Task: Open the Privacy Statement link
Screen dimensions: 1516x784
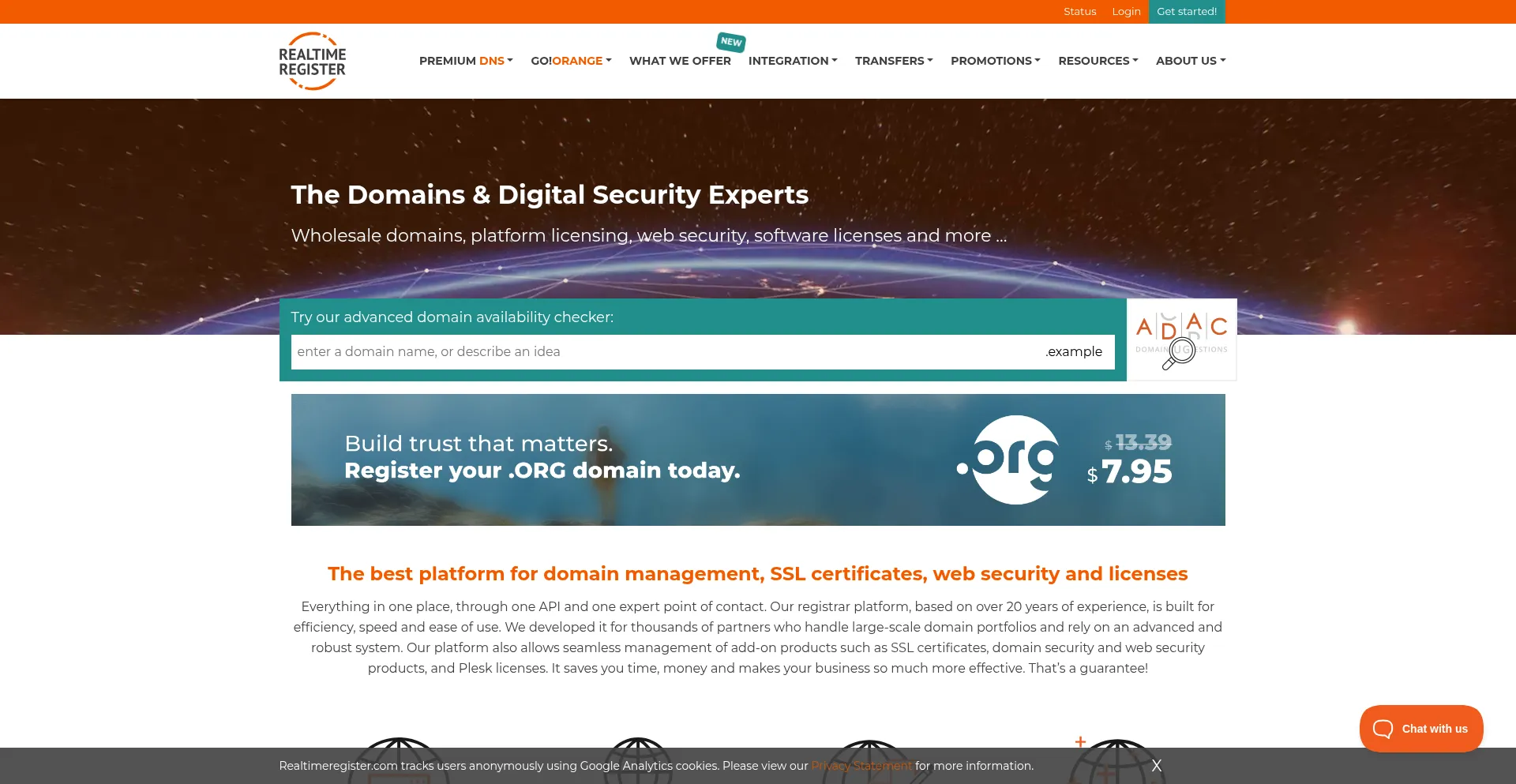Action: tap(861, 765)
